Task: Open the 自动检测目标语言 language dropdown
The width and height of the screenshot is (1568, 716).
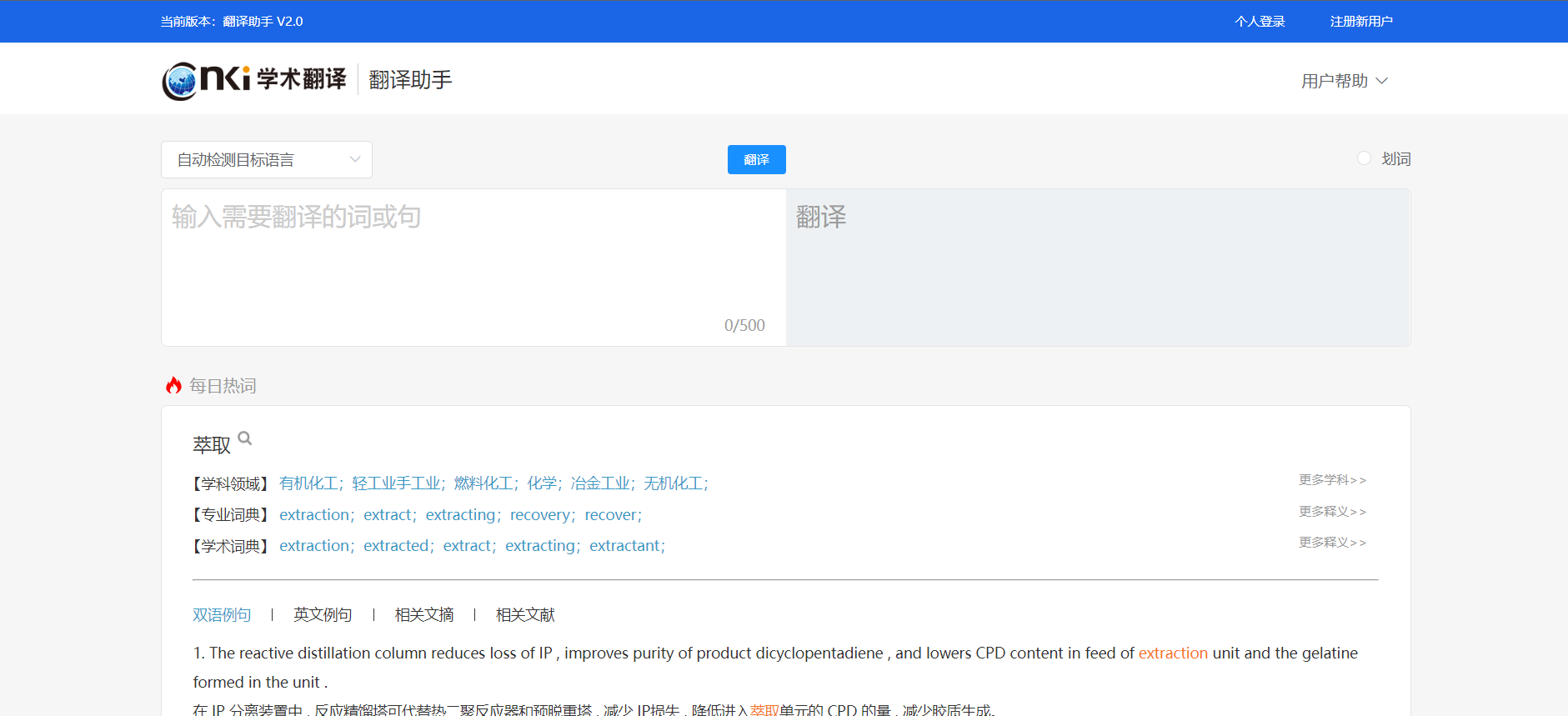Action: 267,160
